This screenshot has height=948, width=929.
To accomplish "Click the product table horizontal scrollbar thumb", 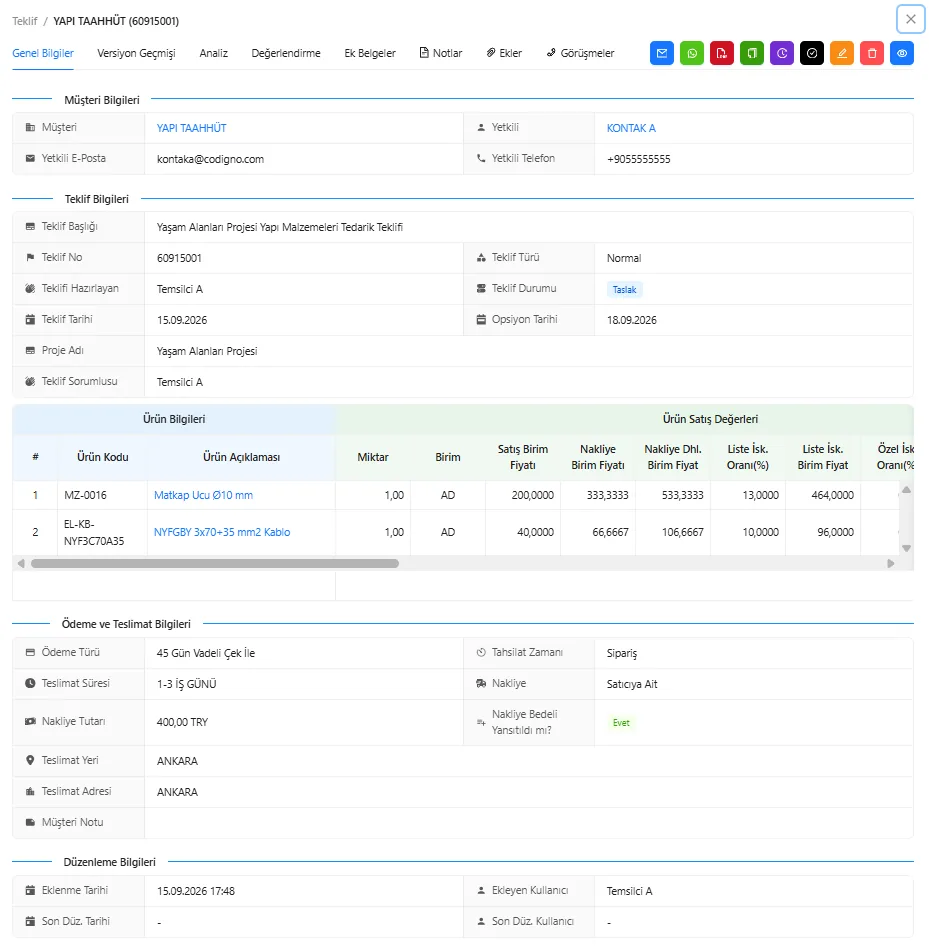I will click(215, 563).
